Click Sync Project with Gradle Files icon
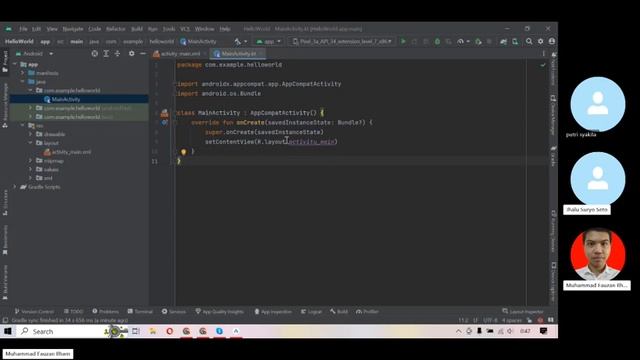The width and height of the screenshot is (640, 360). point(503,41)
